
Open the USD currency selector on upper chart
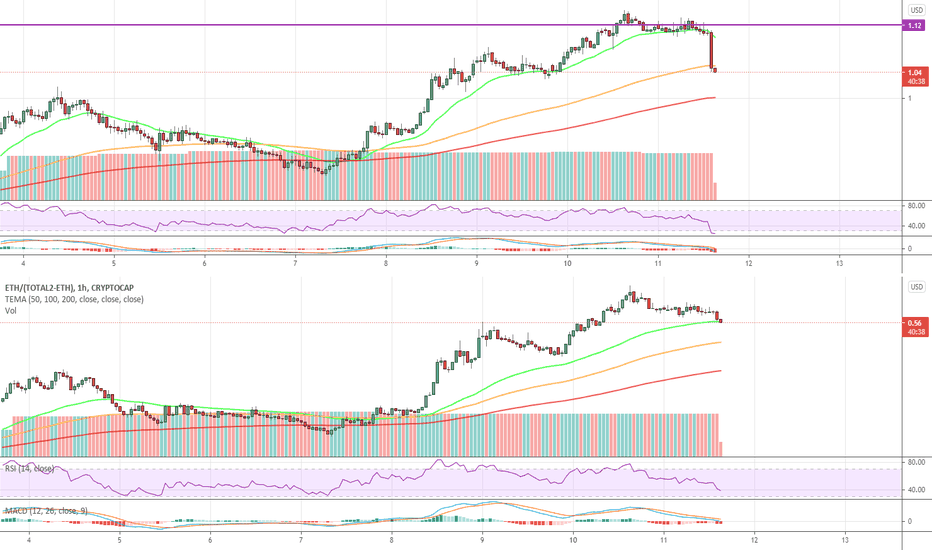(x=917, y=10)
